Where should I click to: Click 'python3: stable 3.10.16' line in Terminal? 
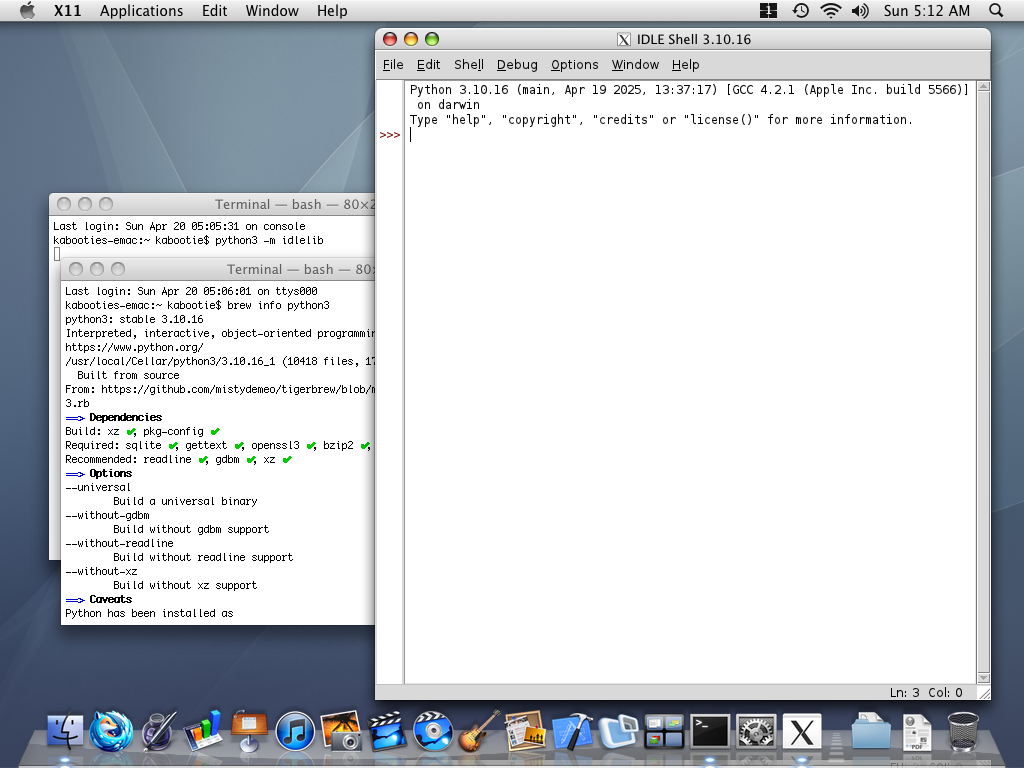coord(135,319)
